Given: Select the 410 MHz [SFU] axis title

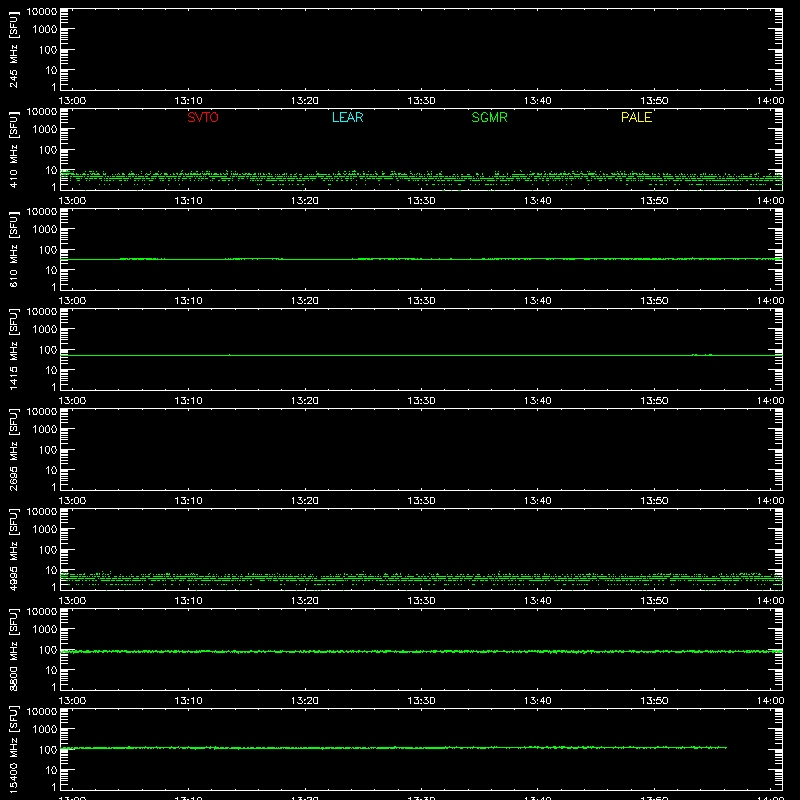Looking at the screenshot, I should pos(13,149).
